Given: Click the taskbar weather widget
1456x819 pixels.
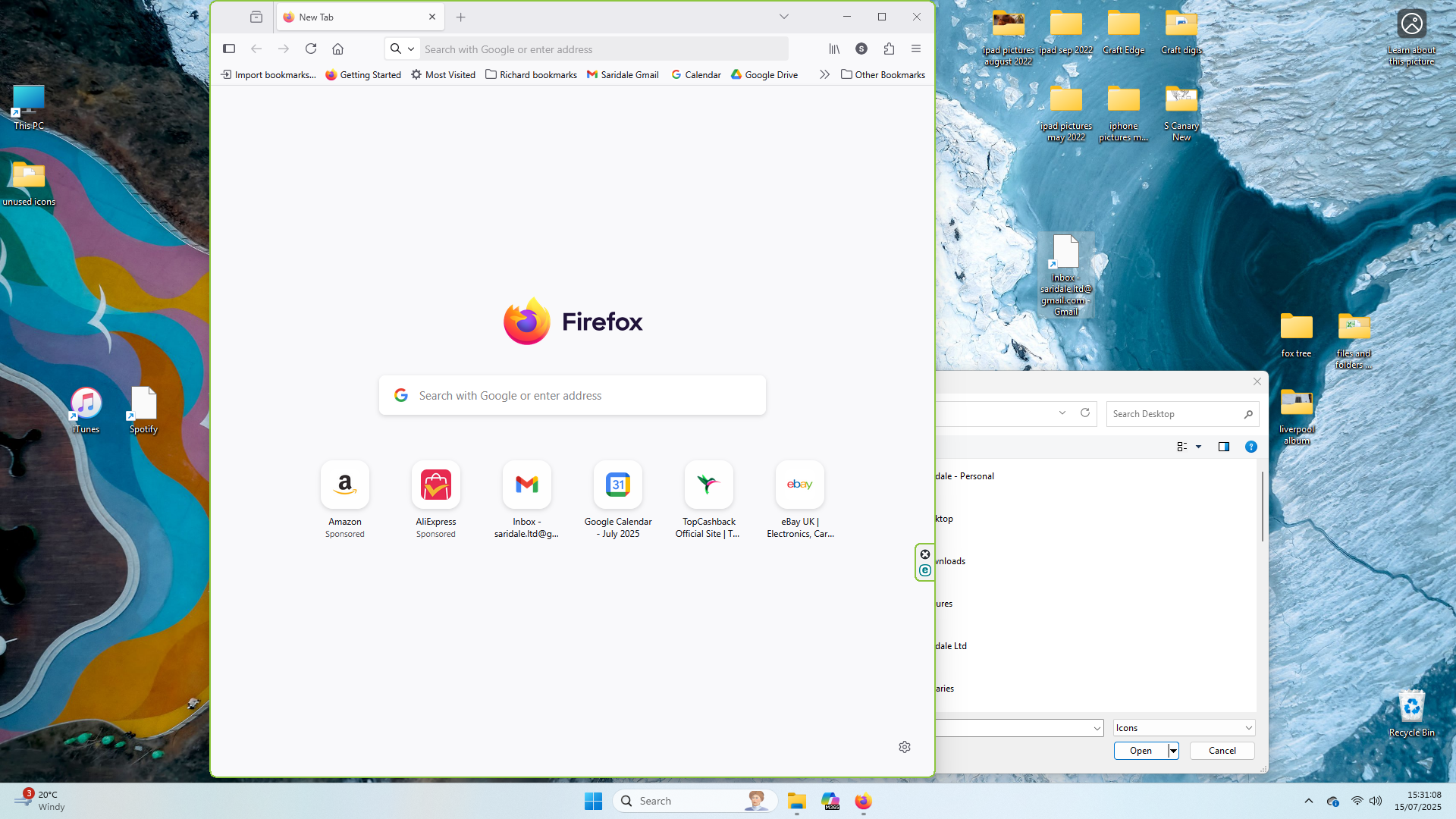Looking at the screenshot, I should (39, 801).
